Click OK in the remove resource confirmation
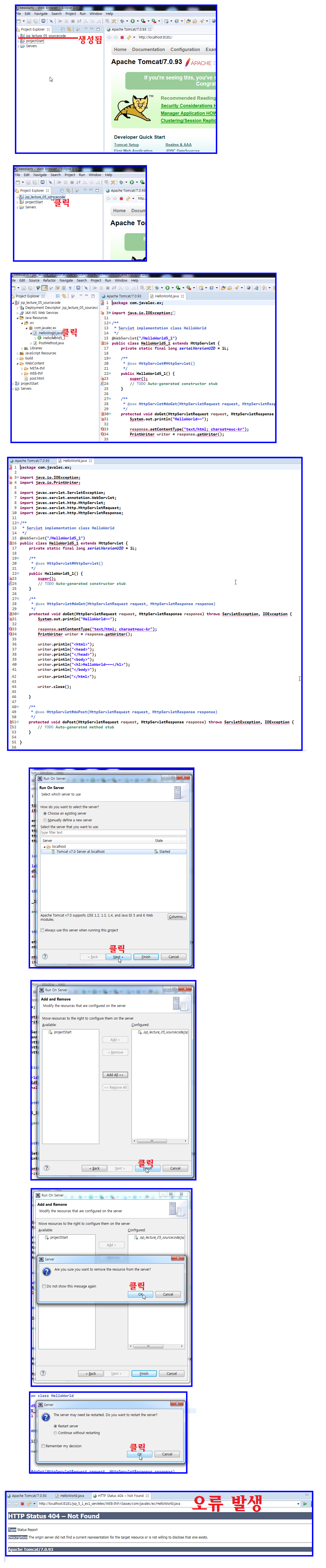326x1568 pixels. (141, 1294)
